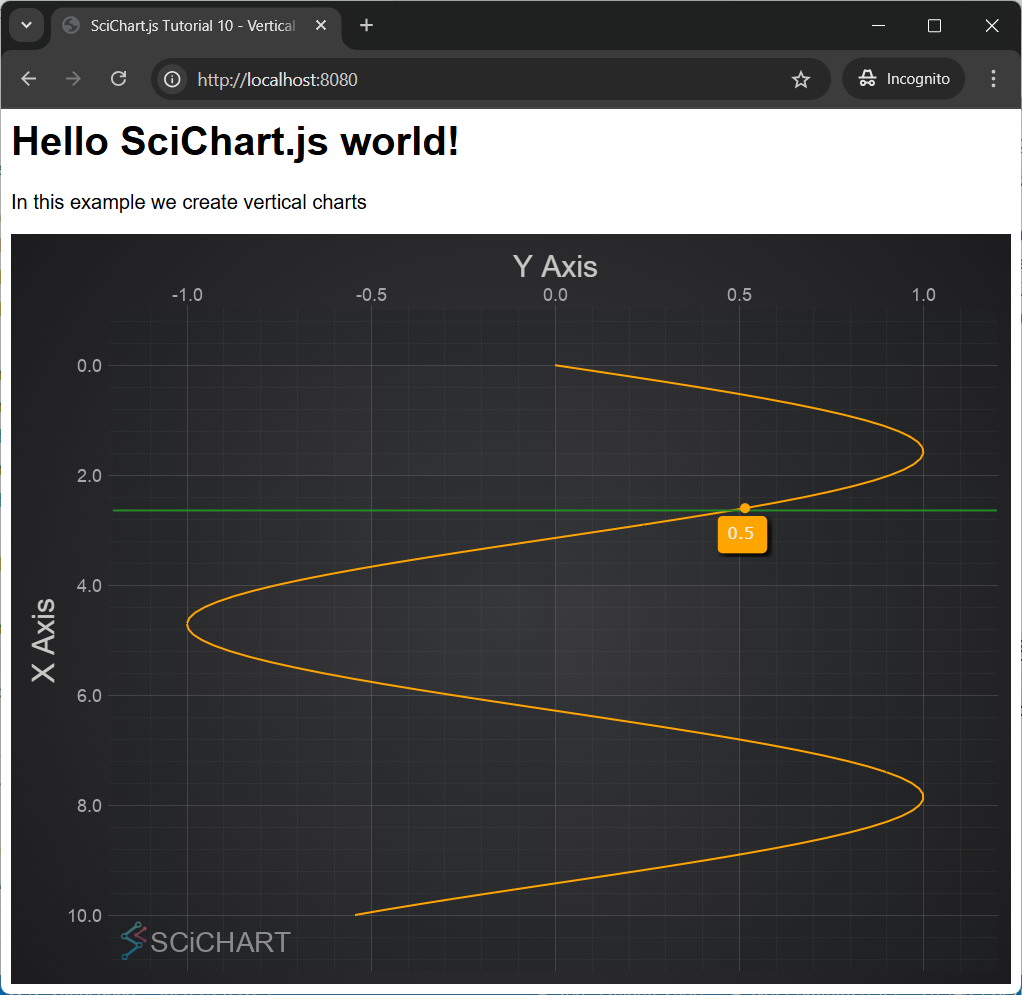Open the Chrome three-dot menu

tap(993, 79)
